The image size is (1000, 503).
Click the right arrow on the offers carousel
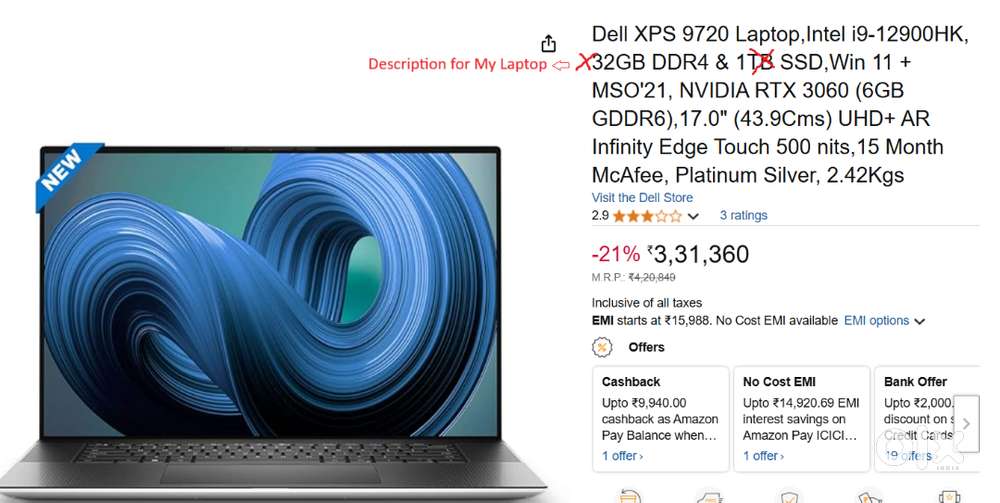[966, 423]
